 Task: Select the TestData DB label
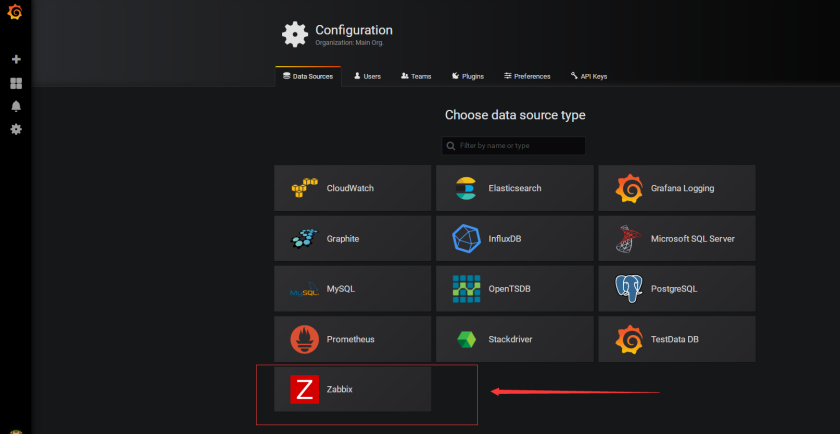pyautogui.click(x=674, y=339)
